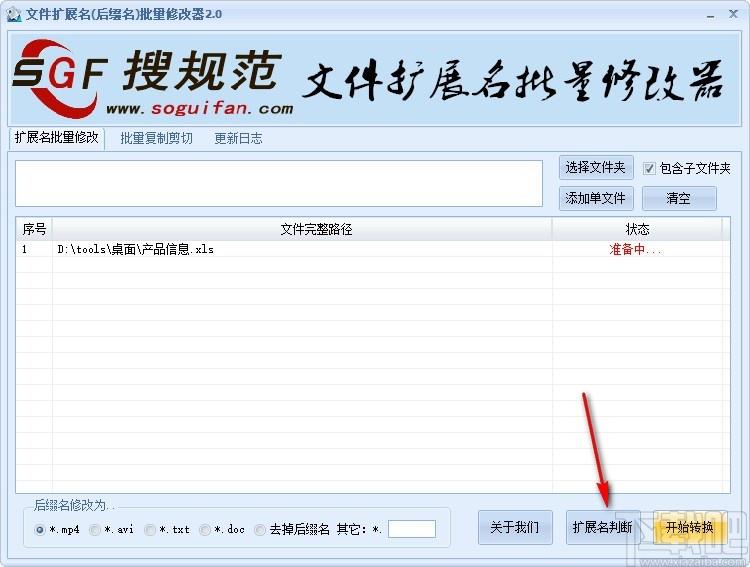Click the 其它 custom extension field

pos(412,529)
